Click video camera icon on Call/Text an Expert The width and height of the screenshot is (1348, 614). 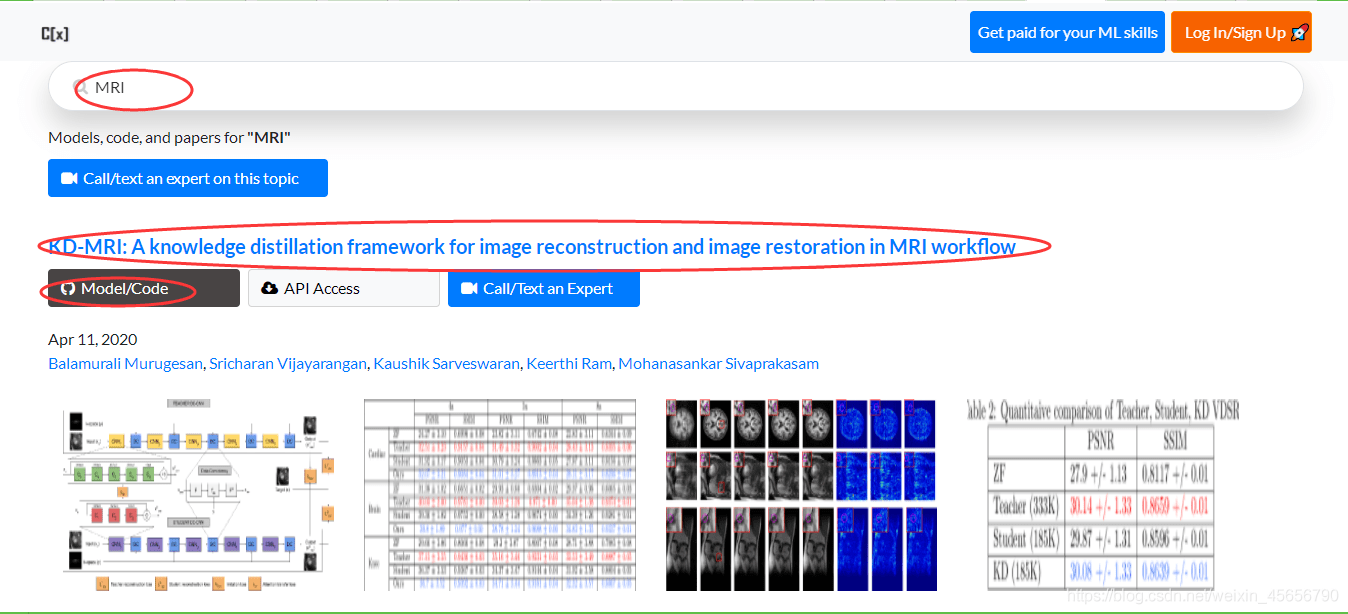click(469, 288)
